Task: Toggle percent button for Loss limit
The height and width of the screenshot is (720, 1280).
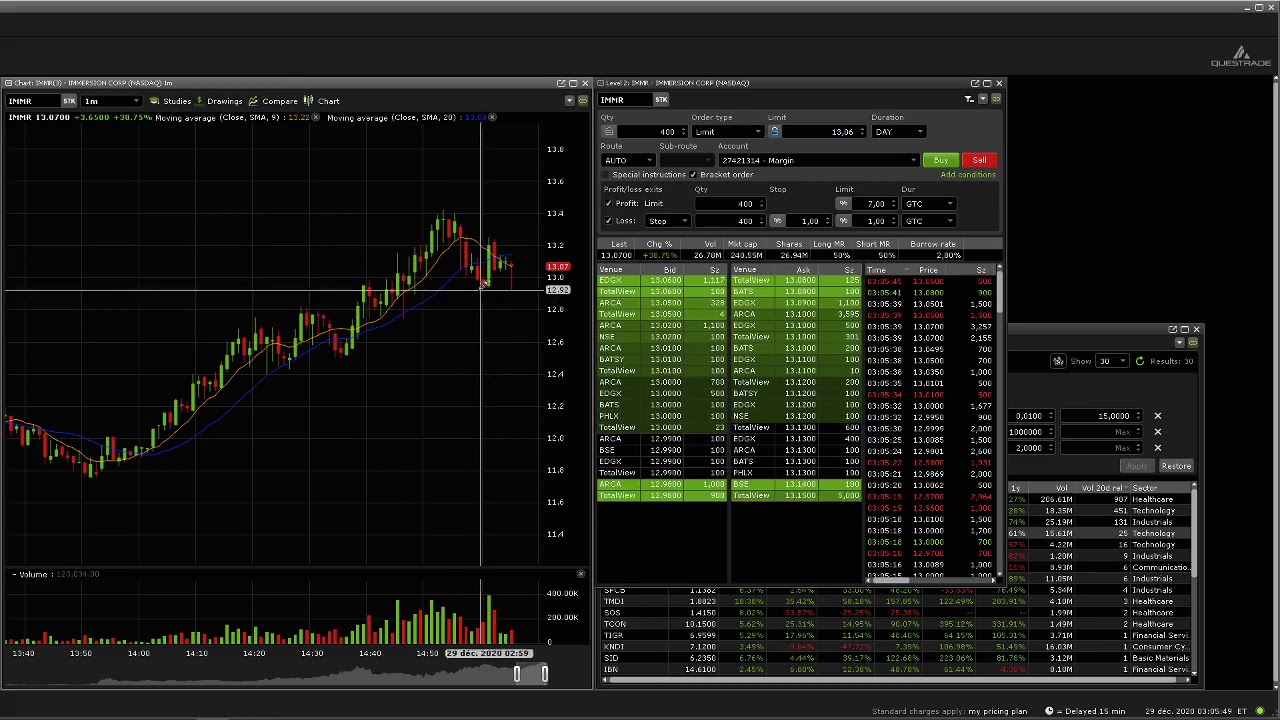Action: pos(843,221)
